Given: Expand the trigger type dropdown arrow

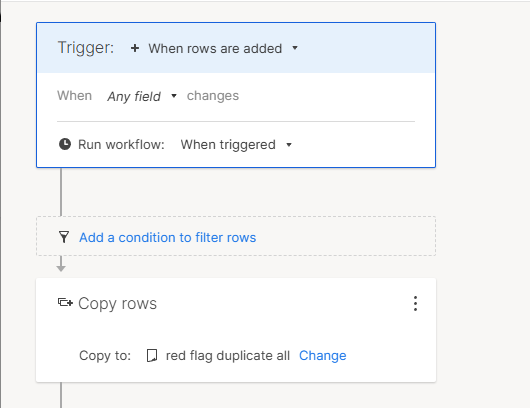Looking at the screenshot, I should click(295, 48).
